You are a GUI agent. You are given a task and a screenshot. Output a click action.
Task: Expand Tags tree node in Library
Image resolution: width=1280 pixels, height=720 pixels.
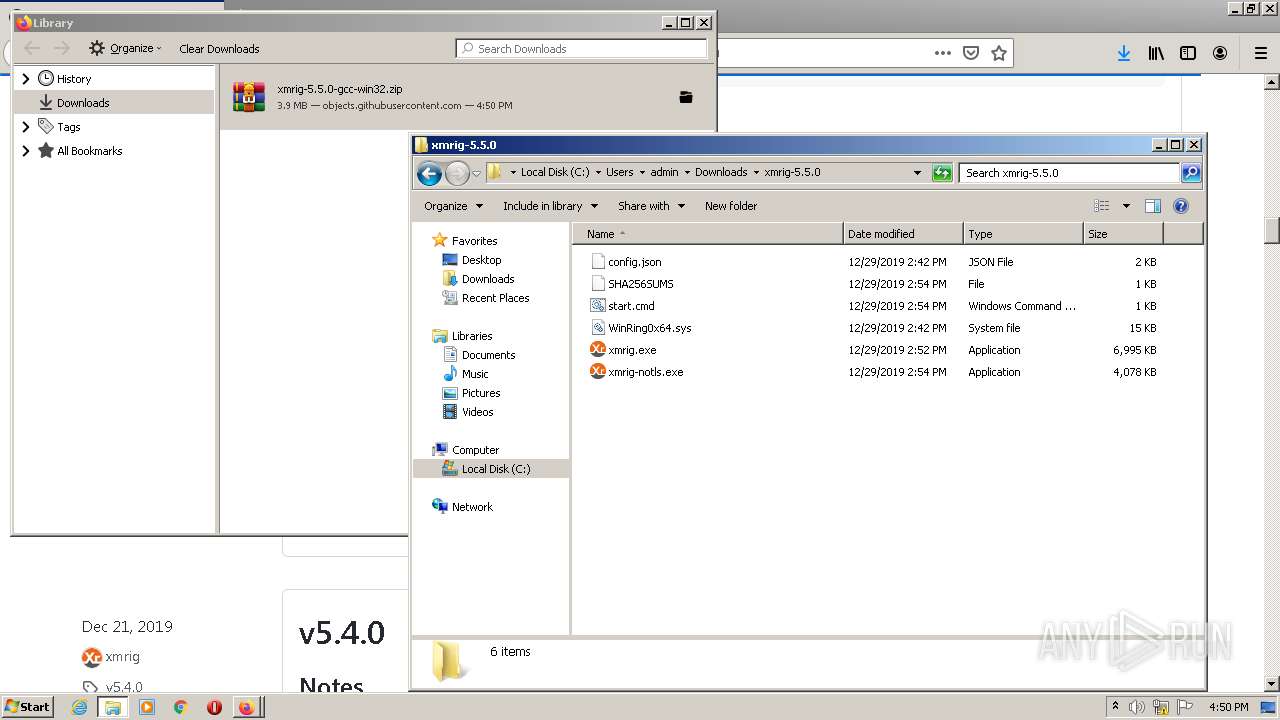tap(26, 127)
